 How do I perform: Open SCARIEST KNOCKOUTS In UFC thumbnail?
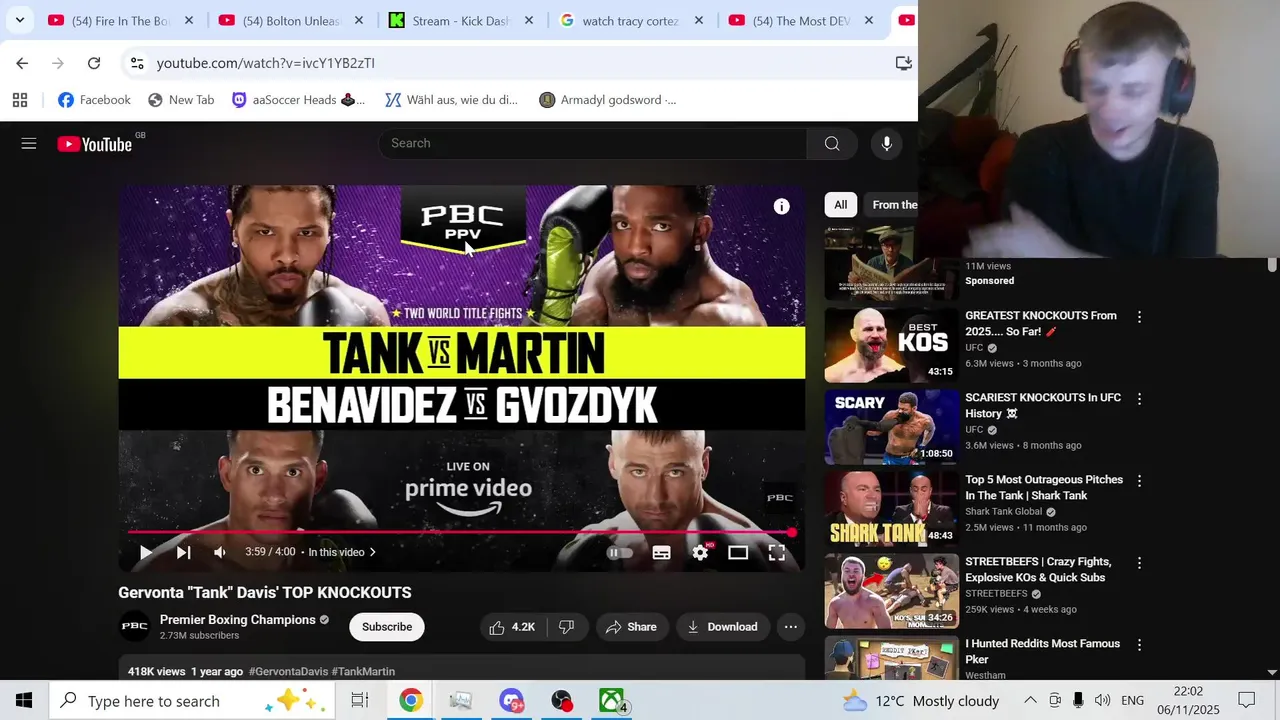click(x=891, y=427)
